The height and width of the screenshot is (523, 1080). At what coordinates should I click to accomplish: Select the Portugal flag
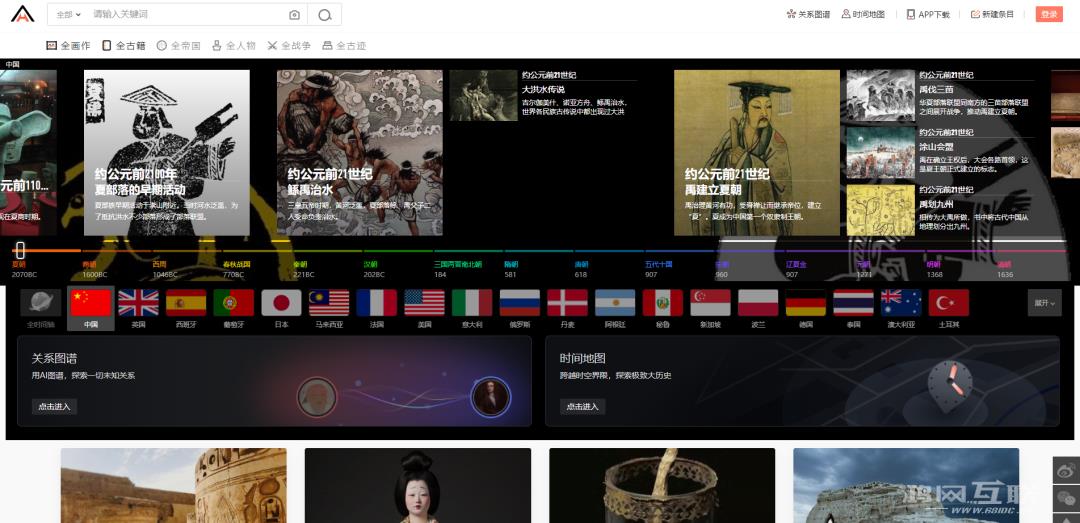(x=233, y=302)
